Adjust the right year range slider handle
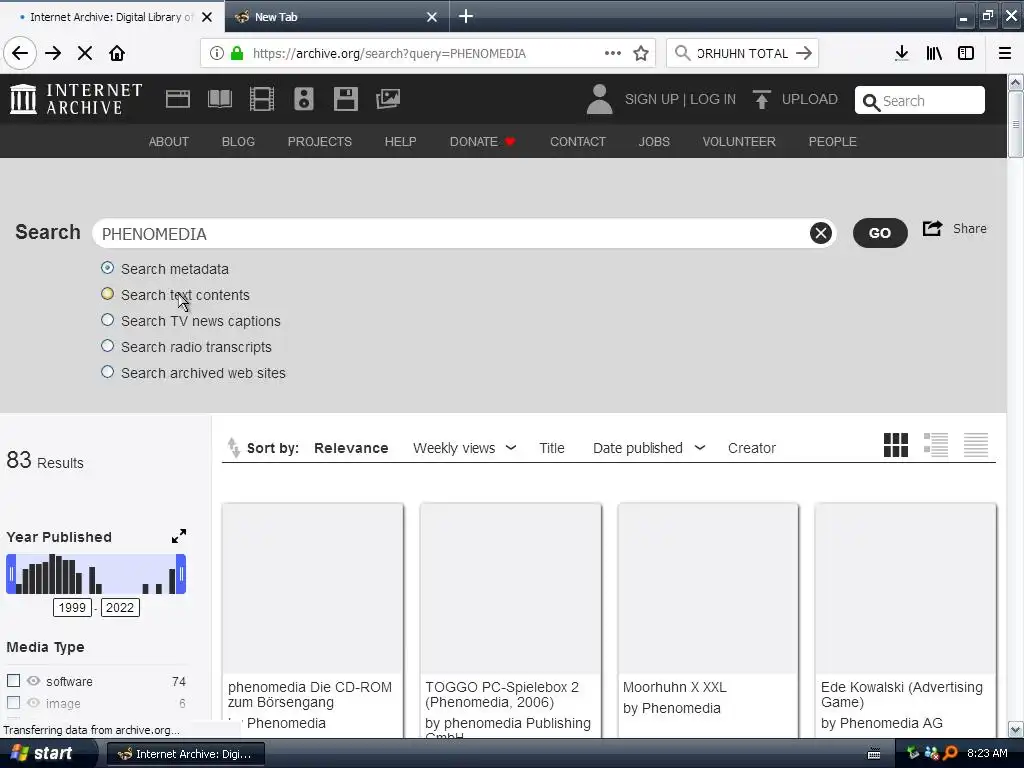Viewport: 1024px width, 768px height. (181, 574)
